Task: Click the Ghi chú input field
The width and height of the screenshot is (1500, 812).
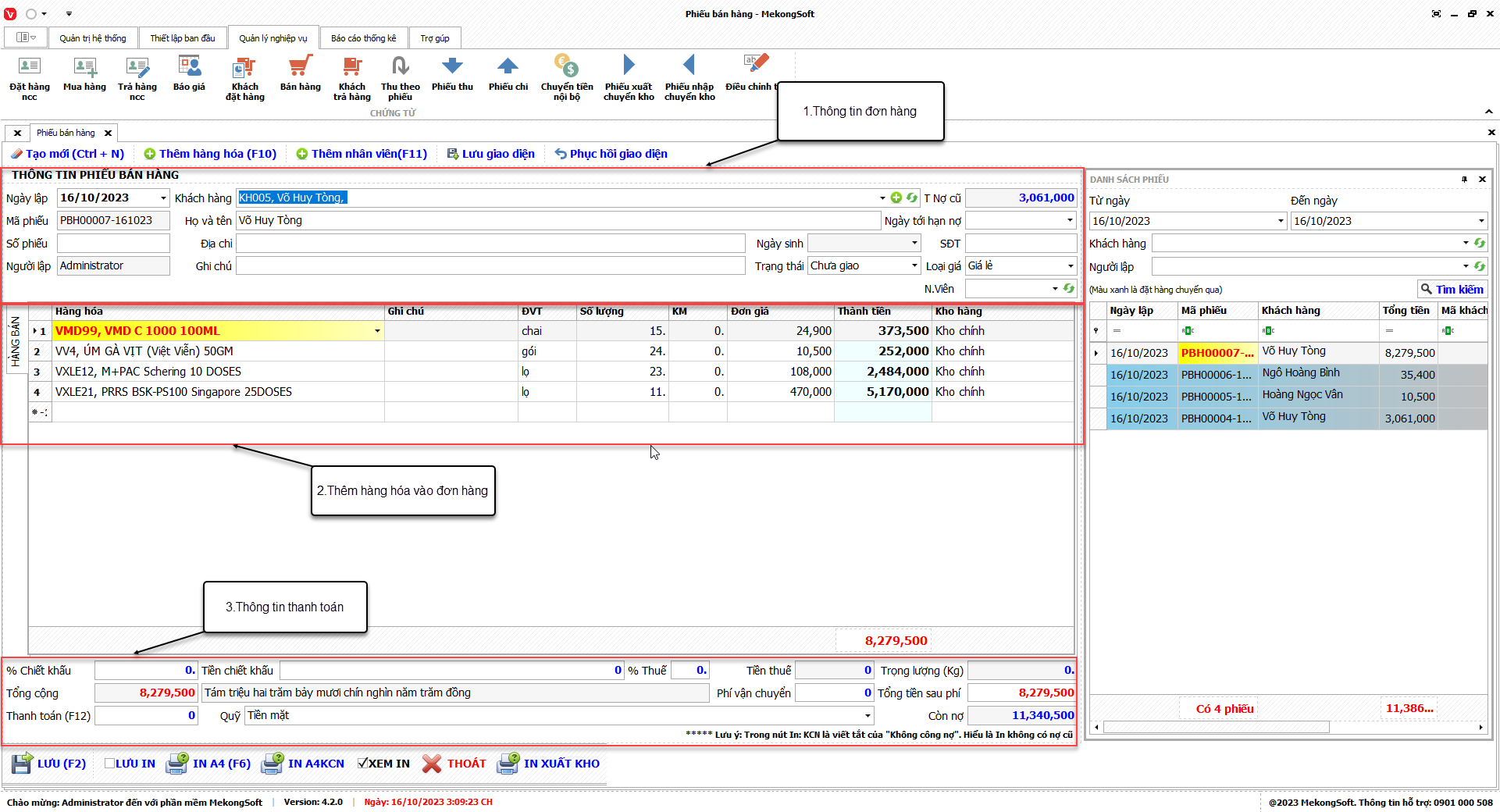Action: [490, 266]
